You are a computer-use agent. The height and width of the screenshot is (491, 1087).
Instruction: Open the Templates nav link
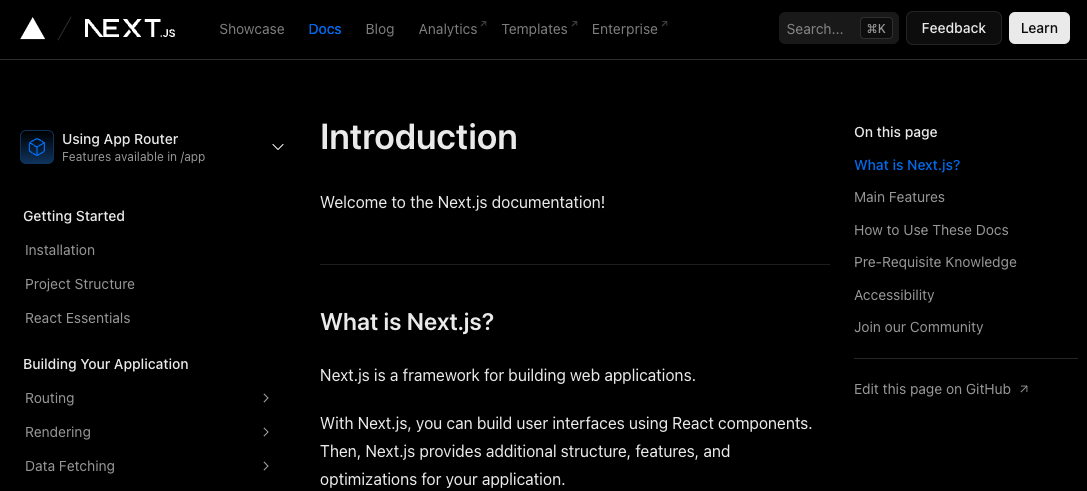coord(534,29)
